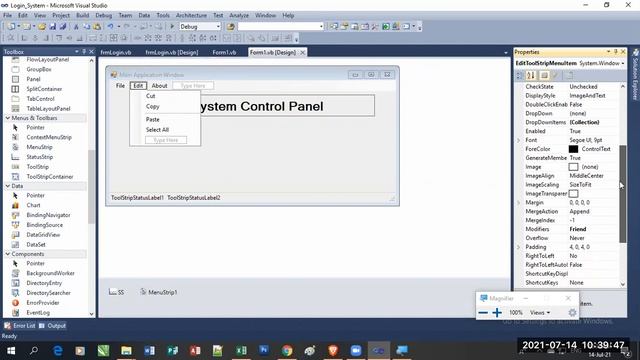Screen dimensions: 640x360
Task: Open the Architecture menu
Action: (x=191, y=15)
